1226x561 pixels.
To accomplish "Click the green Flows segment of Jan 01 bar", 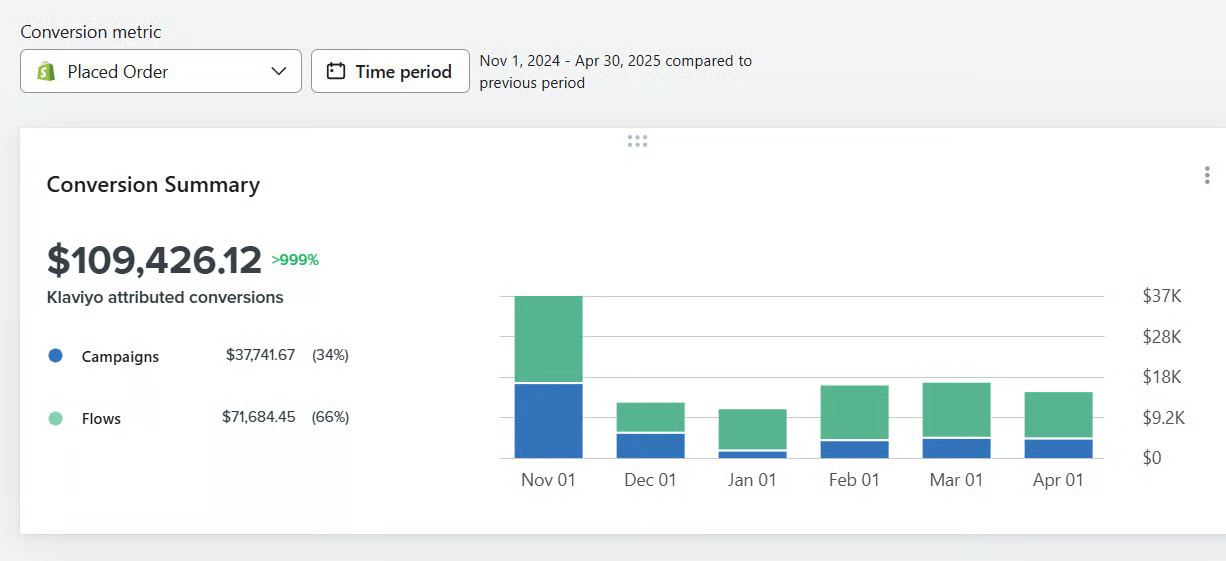I will [752, 429].
